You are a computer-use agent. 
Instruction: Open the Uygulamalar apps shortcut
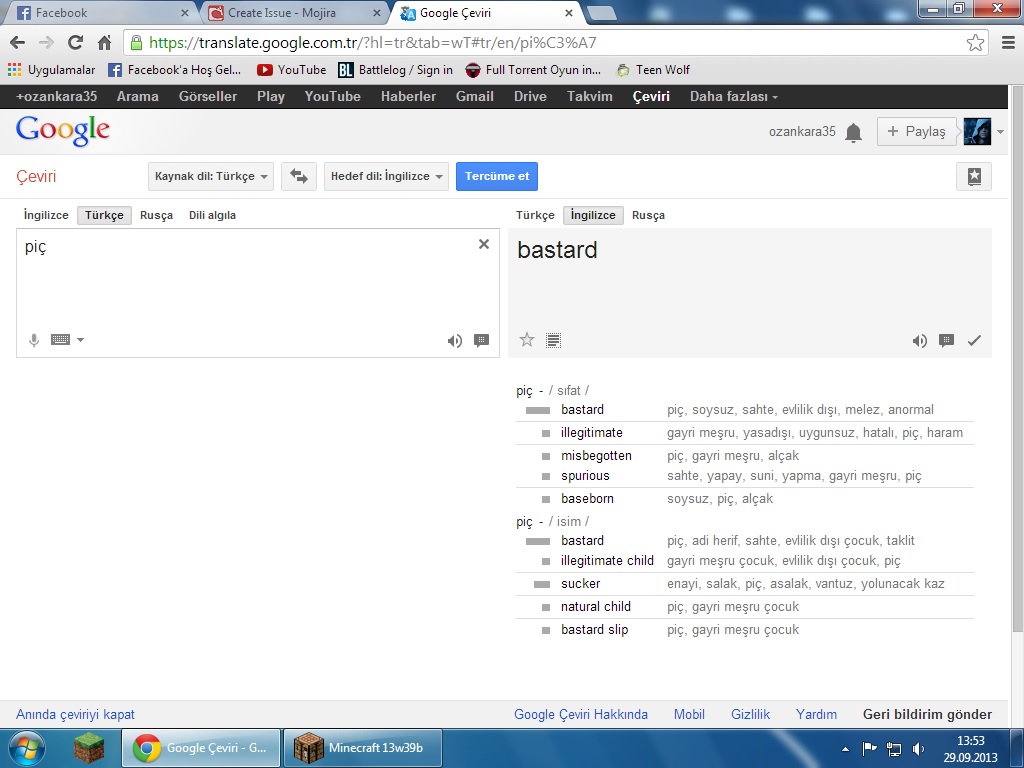tap(52, 70)
